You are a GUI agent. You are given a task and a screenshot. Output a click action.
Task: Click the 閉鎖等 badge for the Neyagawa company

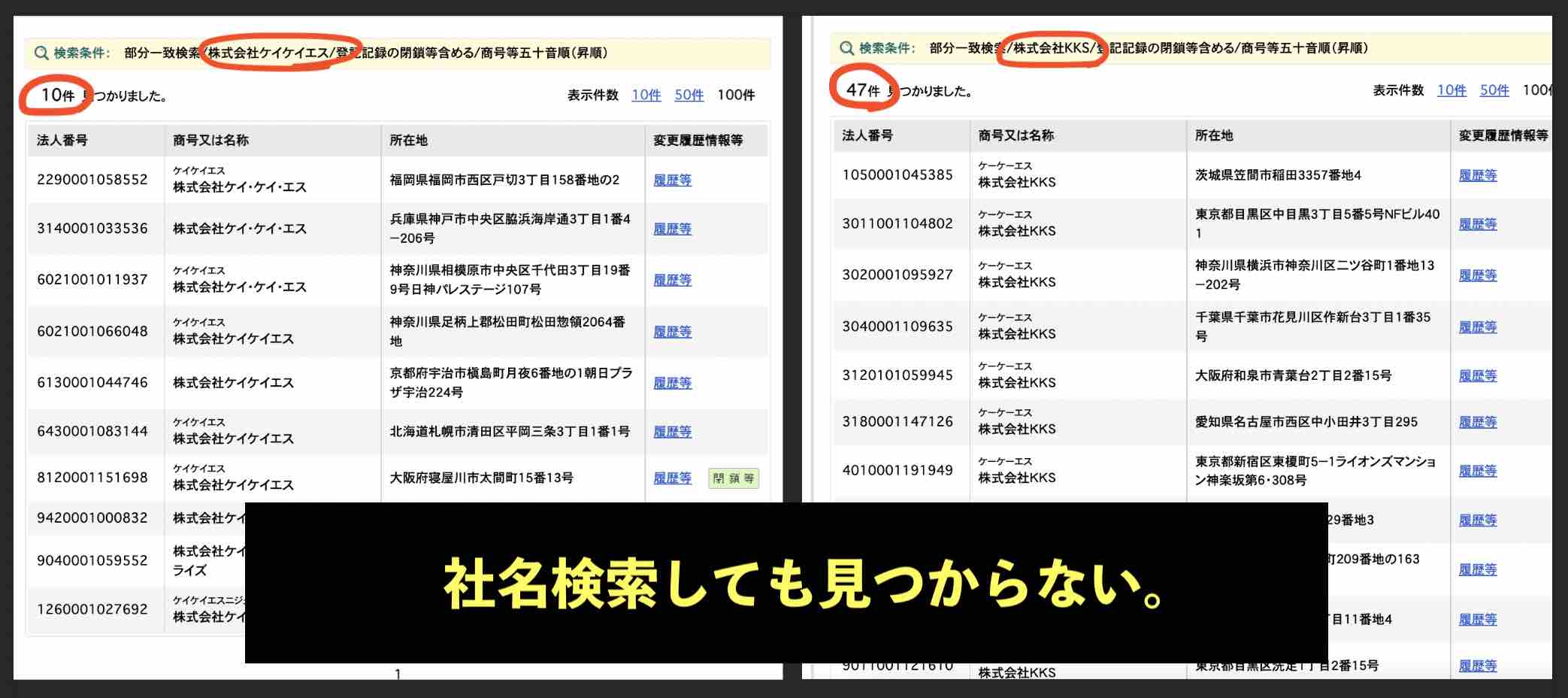pos(732,479)
